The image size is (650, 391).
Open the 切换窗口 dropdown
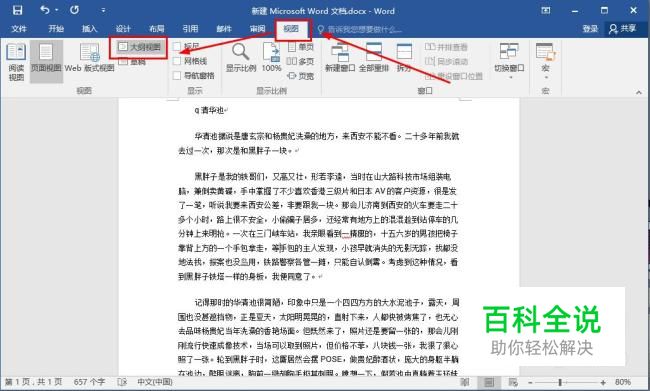(509, 61)
